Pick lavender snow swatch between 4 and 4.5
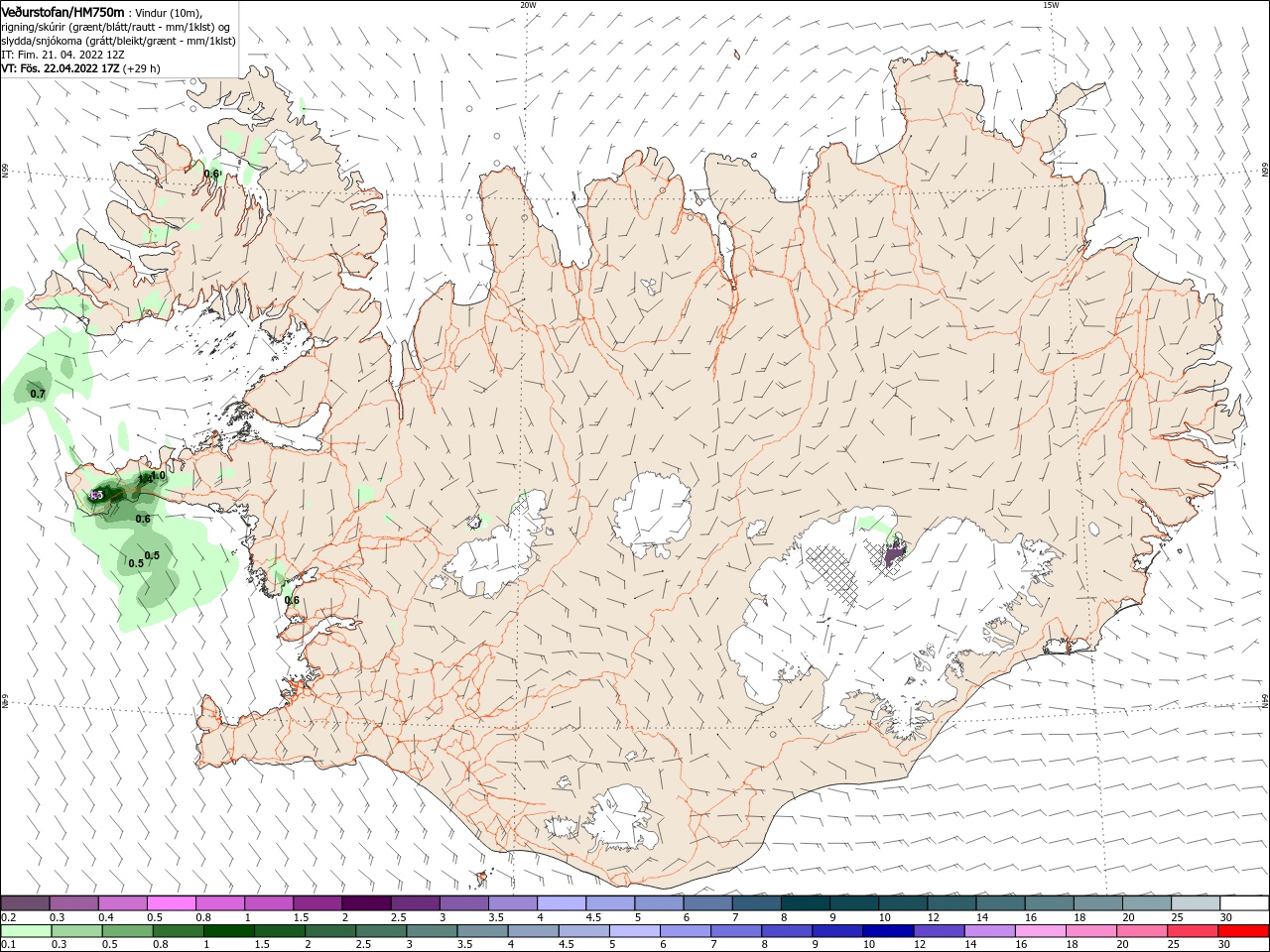Viewport: 1270px width, 952px height. click(x=562, y=903)
